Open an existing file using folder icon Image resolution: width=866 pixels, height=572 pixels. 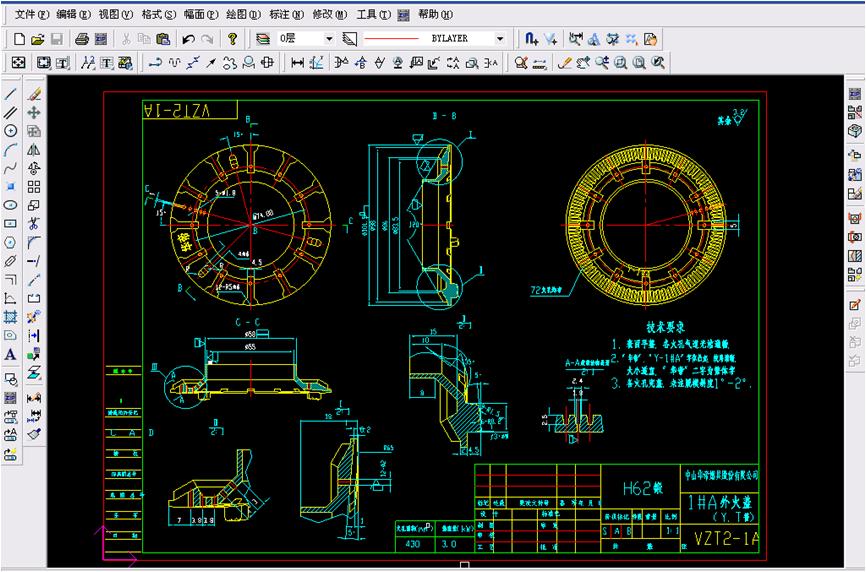pyautogui.click(x=38, y=39)
